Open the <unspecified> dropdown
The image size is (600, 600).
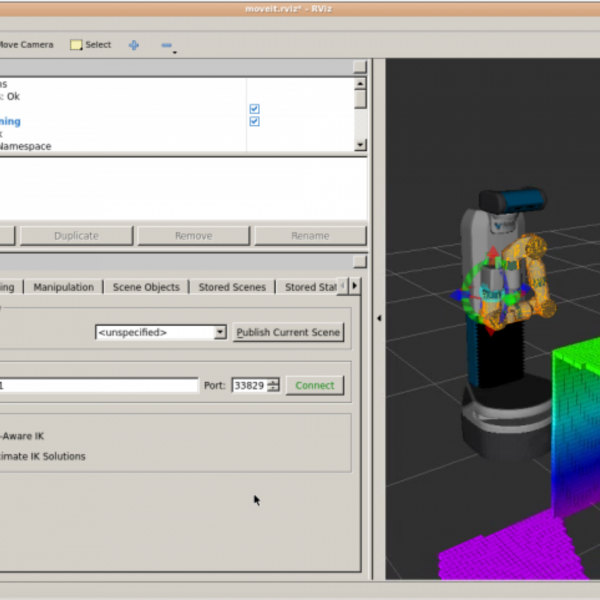[161, 332]
